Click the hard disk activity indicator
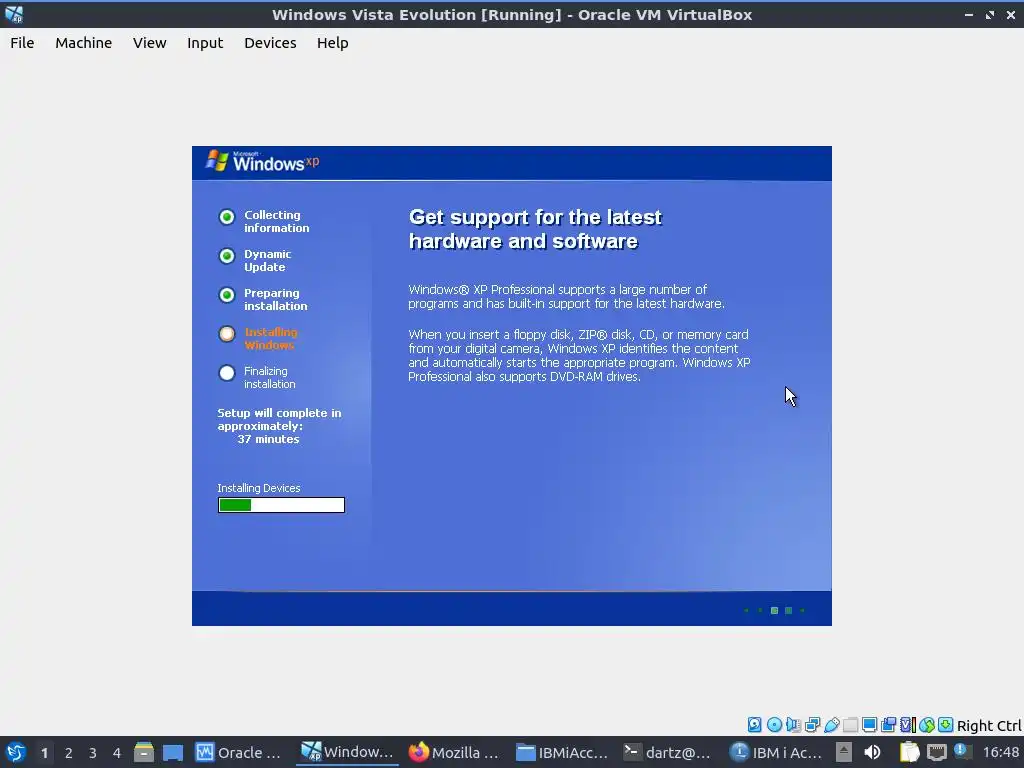This screenshot has width=1024, height=768. point(754,724)
